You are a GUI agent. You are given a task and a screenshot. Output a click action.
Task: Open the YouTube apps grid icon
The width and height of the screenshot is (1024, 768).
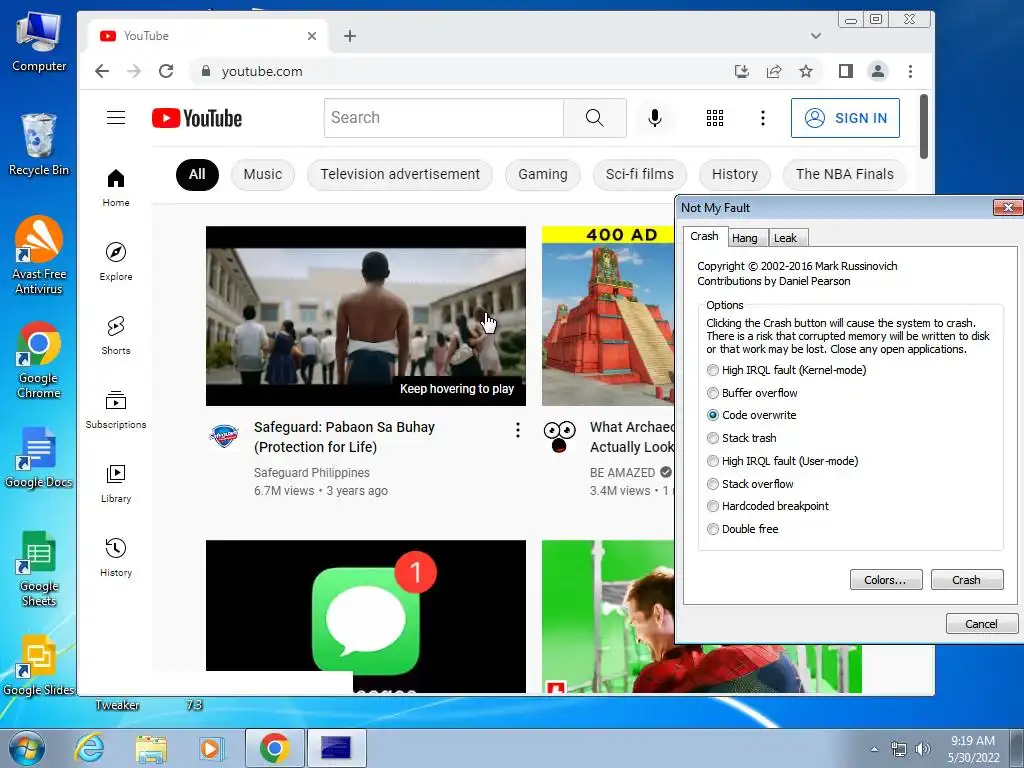(x=714, y=118)
